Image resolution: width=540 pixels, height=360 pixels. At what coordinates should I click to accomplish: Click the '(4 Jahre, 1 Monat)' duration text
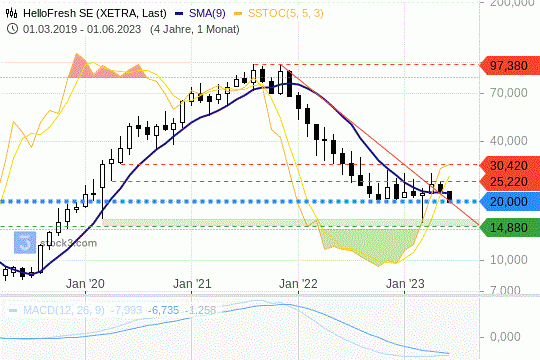195,29
